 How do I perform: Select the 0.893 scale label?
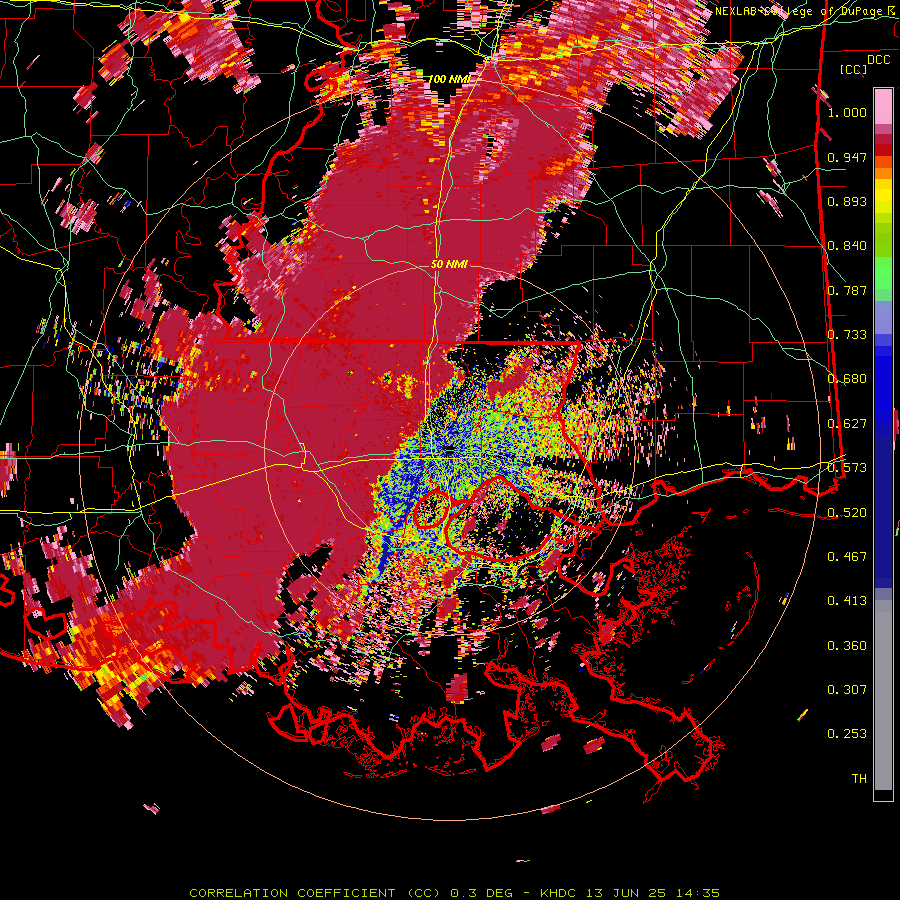pos(847,201)
